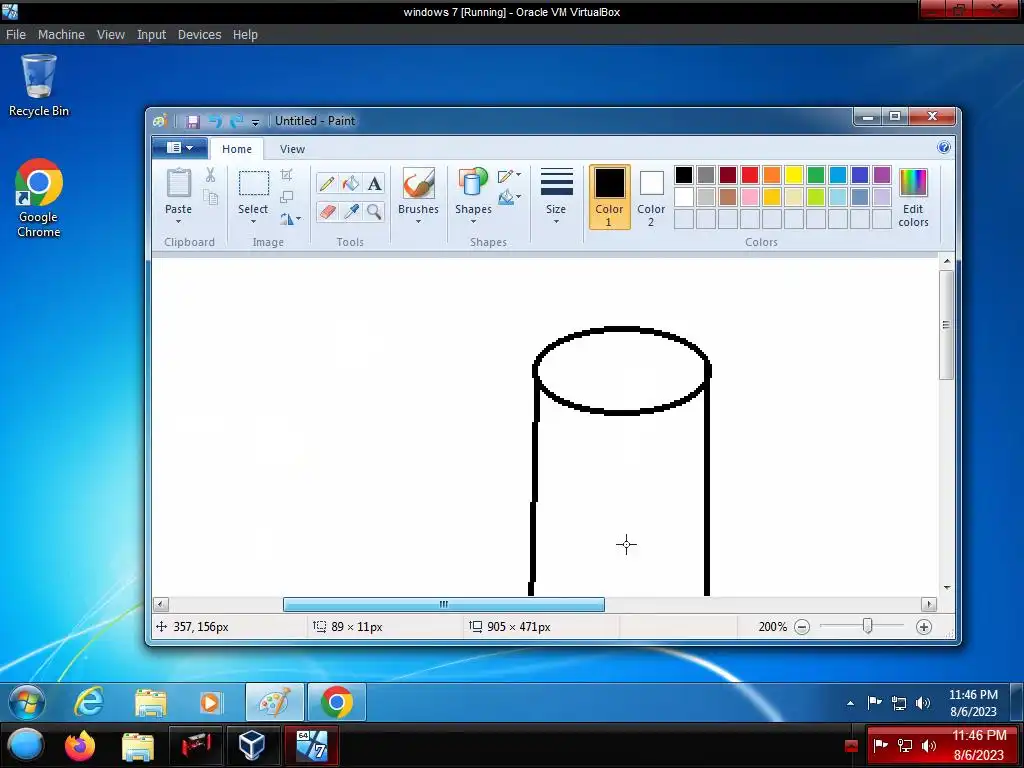Screen dimensions: 1024x768
Task: Open VirtualBox Machine menu
Action: pos(61,35)
